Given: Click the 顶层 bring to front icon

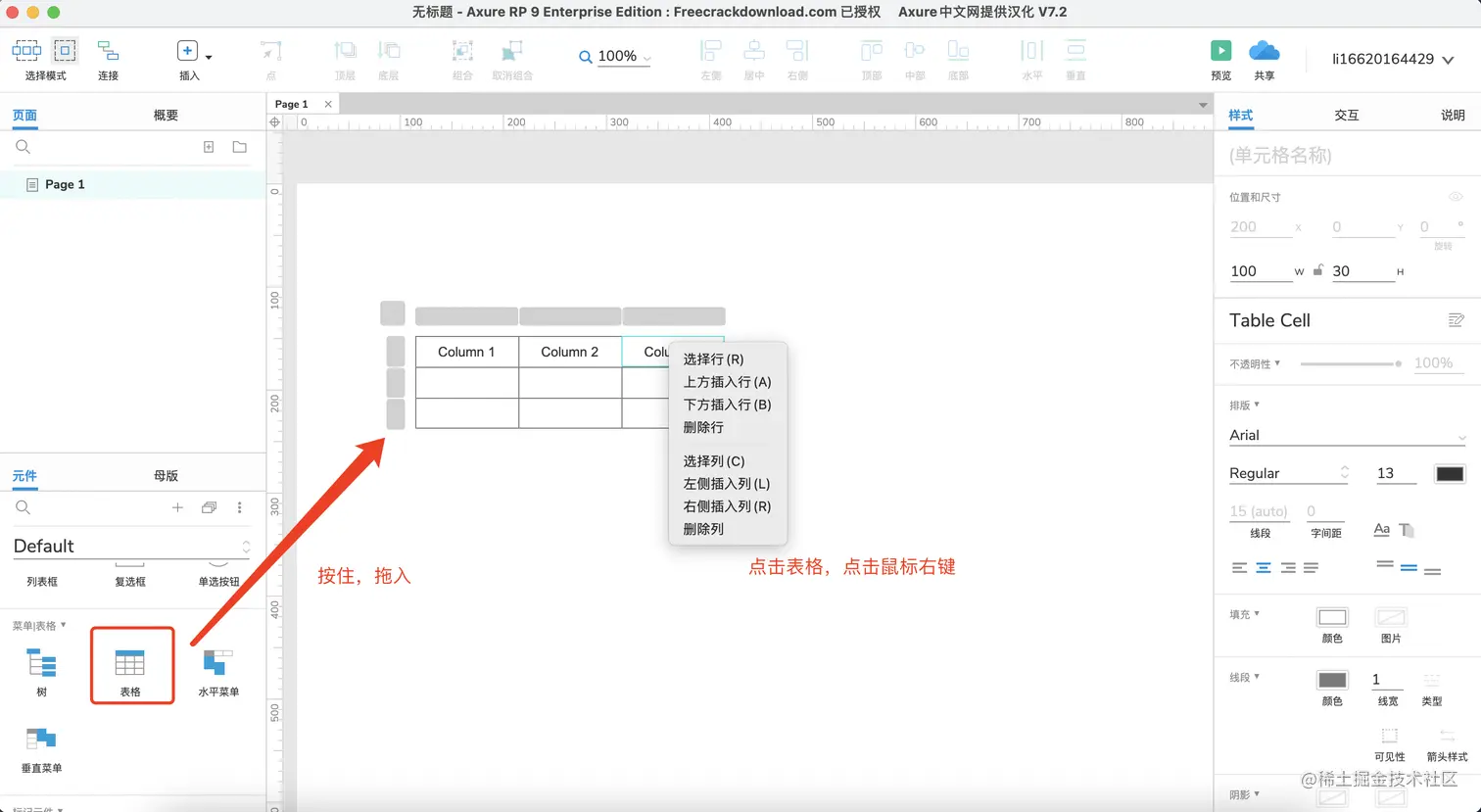Looking at the screenshot, I should click(345, 51).
